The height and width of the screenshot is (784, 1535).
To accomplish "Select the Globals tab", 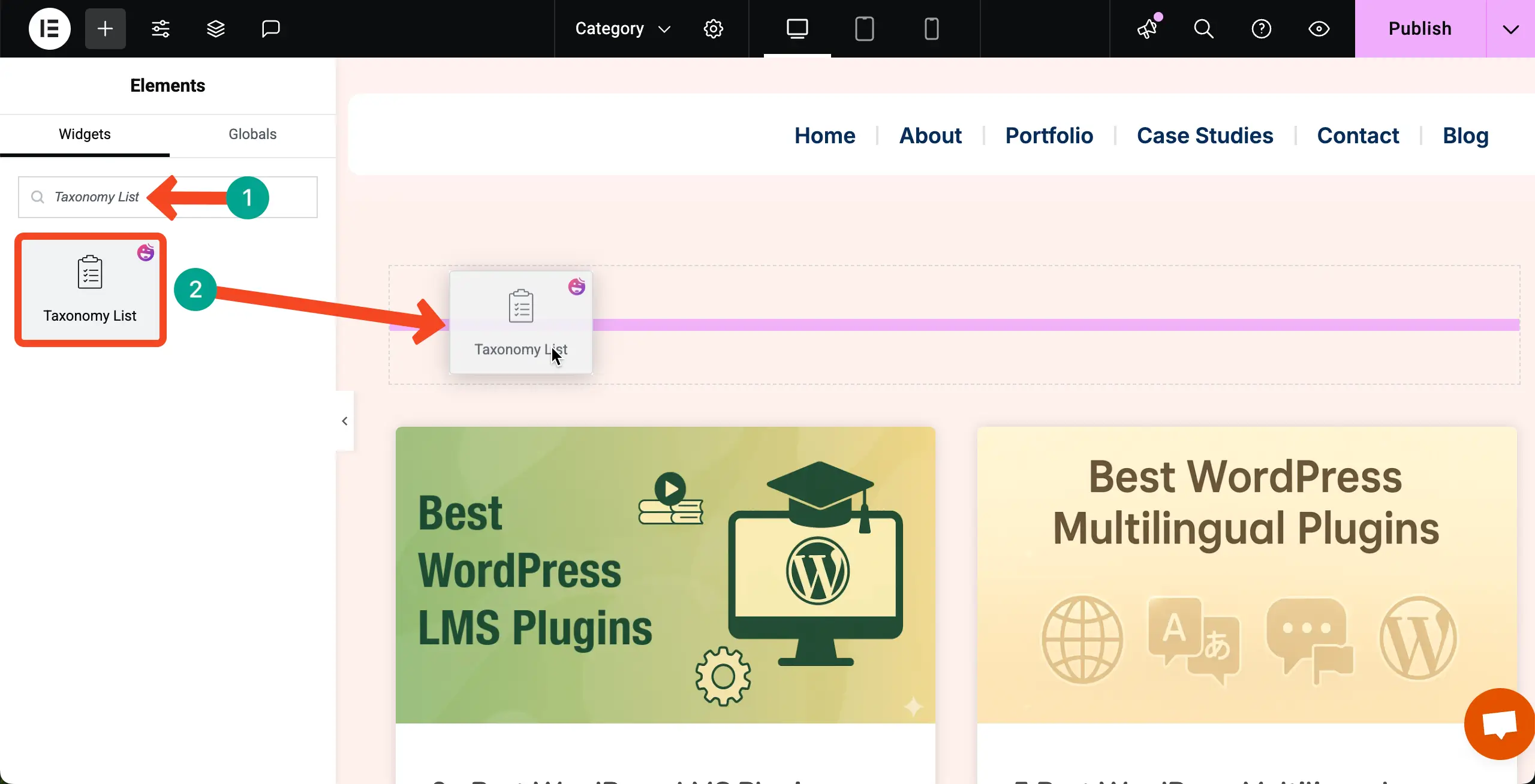I will 252,134.
